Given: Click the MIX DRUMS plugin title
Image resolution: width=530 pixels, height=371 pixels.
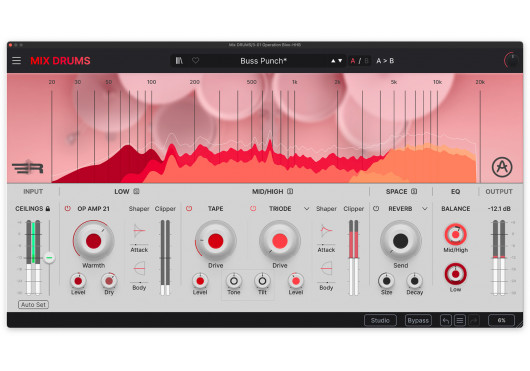Looking at the screenshot, I should (x=60, y=61).
